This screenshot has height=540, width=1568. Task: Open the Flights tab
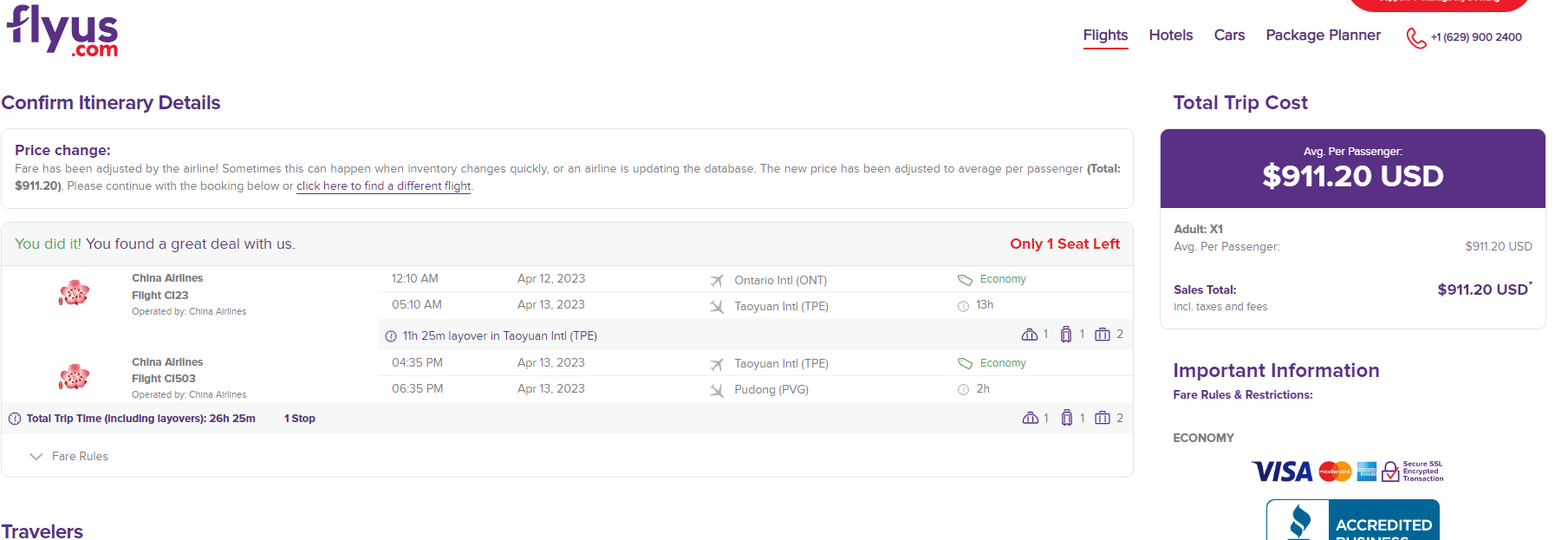click(x=1105, y=36)
